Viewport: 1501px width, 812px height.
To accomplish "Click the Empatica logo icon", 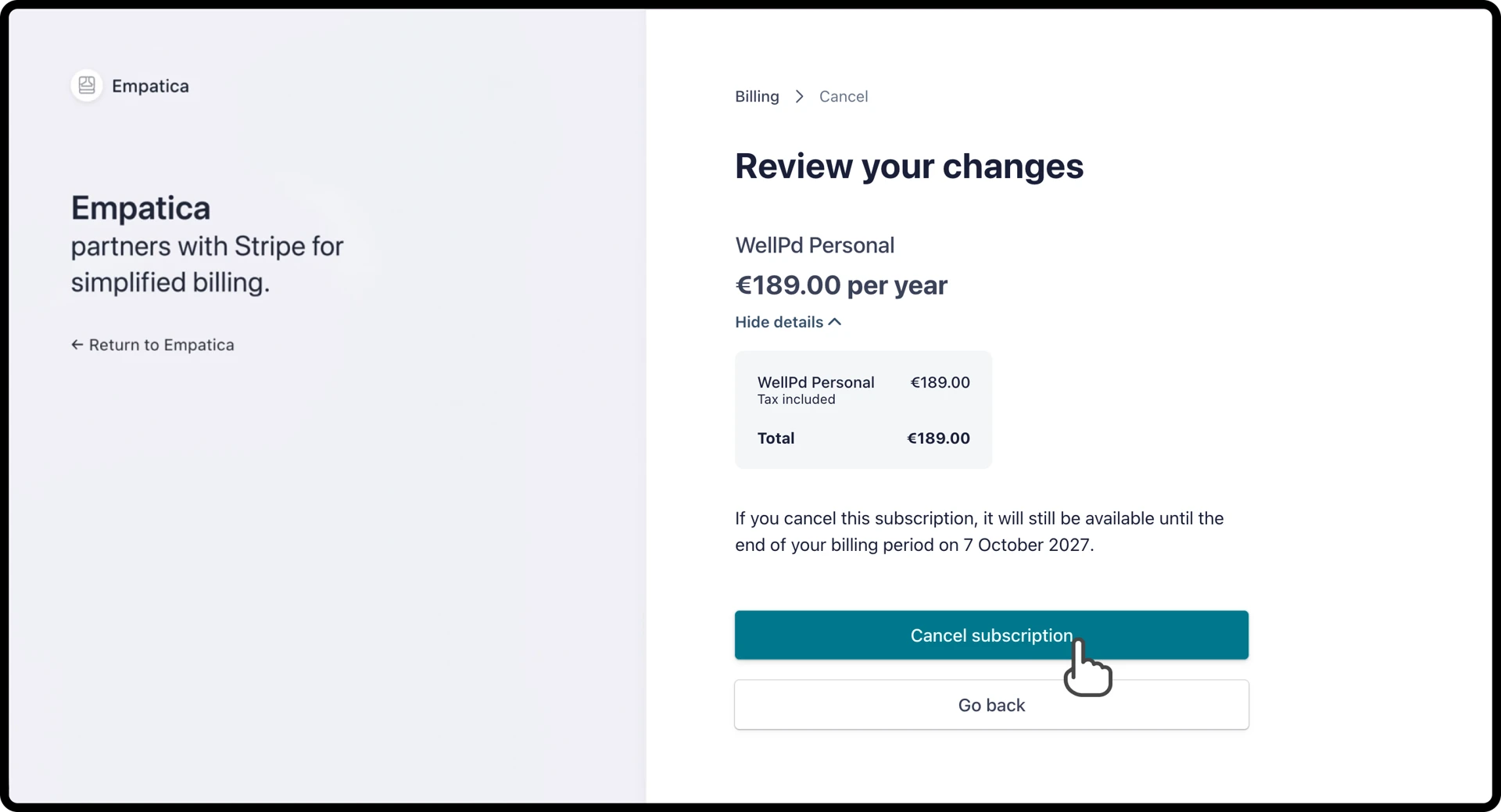I will coord(87,85).
